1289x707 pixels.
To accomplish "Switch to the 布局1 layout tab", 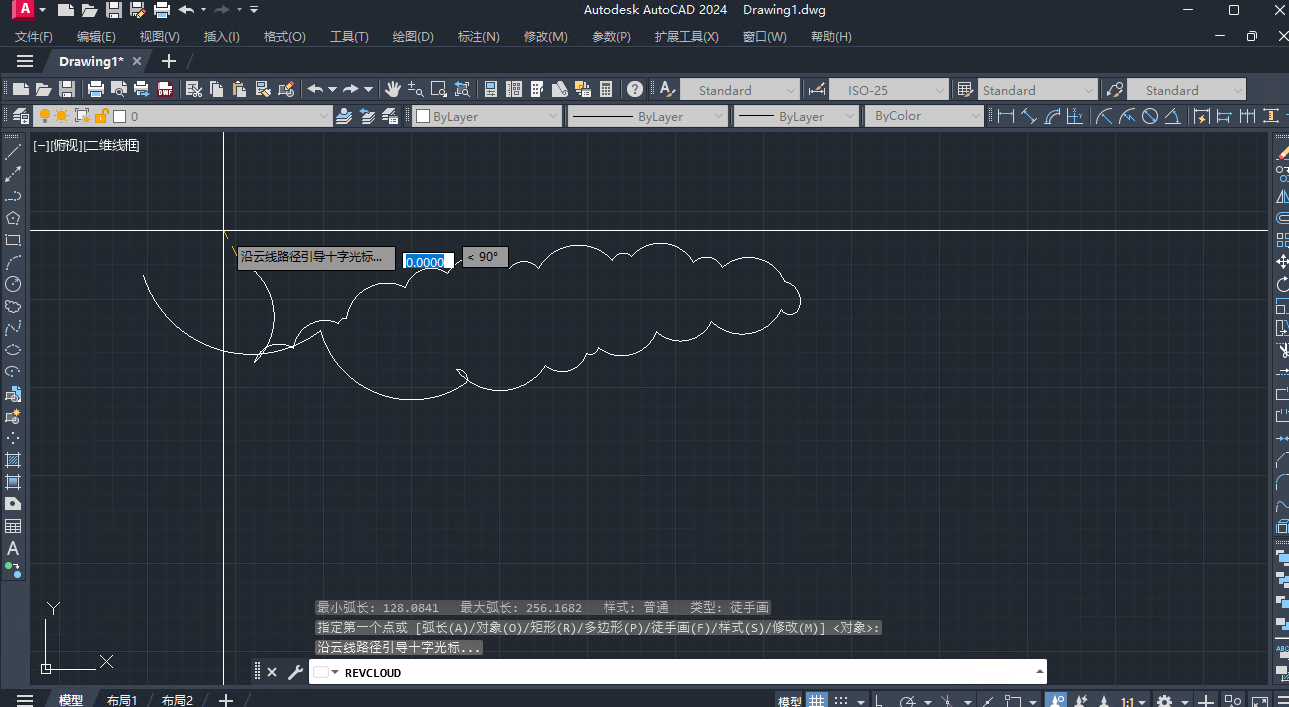I will tap(122, 699).
